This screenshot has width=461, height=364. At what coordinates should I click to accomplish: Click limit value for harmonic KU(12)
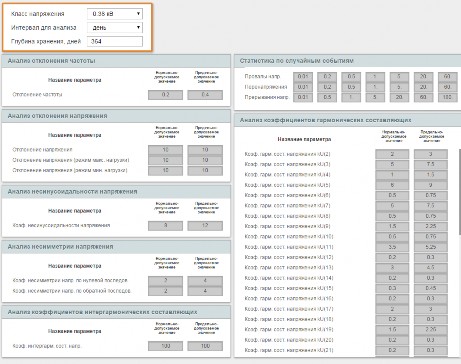tap(431, 257)
